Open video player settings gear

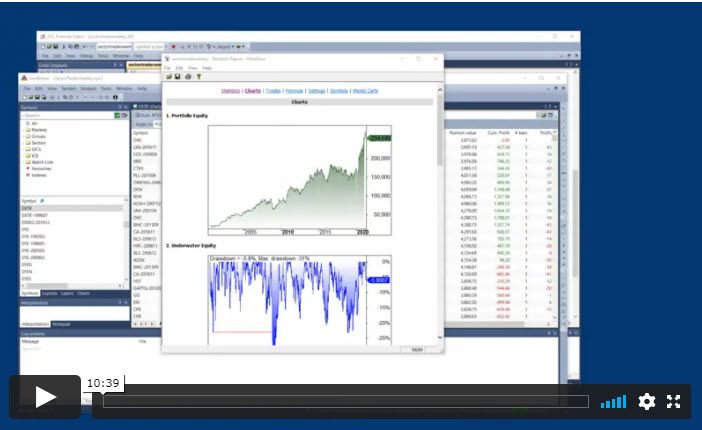[x=646, y=401]
